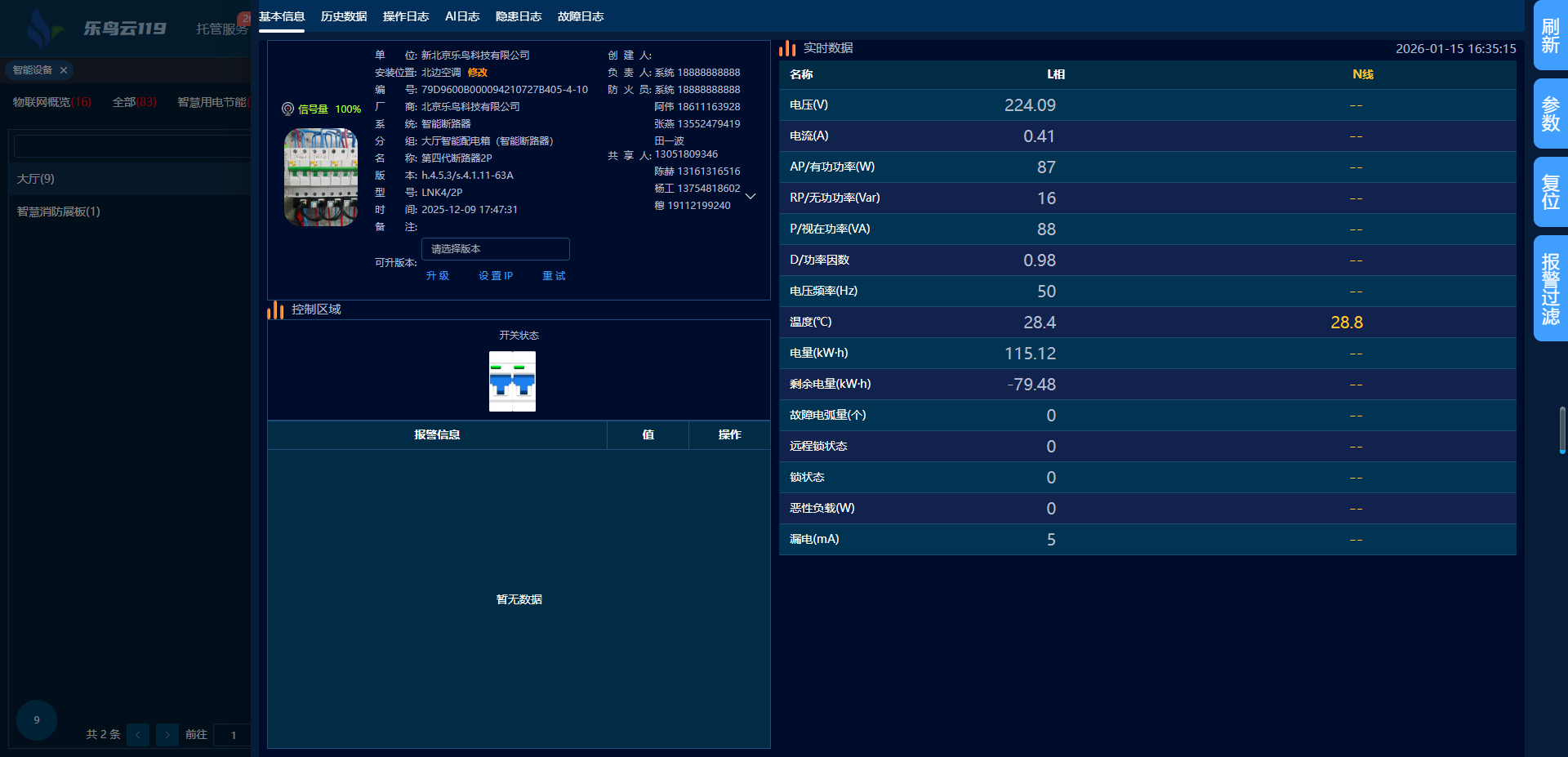Switch to the 历史数据 tab
Screen dimensions: 1568x757
[344, 16]
